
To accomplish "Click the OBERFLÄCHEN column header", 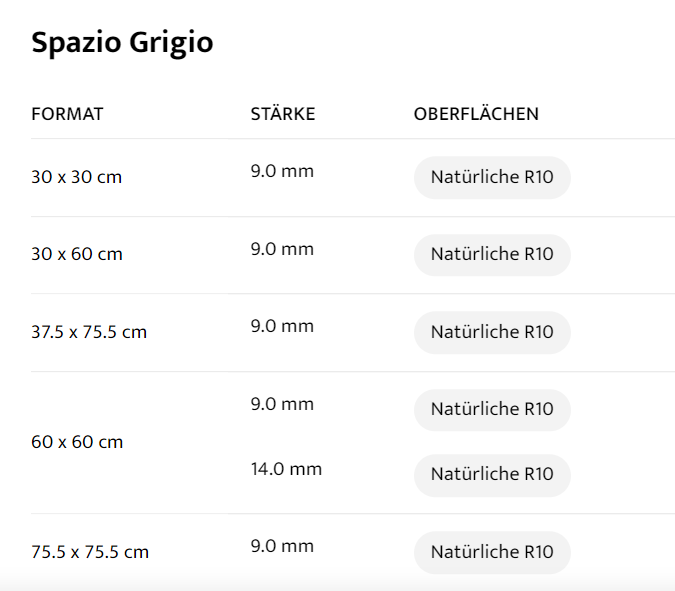I will [476, 114].
